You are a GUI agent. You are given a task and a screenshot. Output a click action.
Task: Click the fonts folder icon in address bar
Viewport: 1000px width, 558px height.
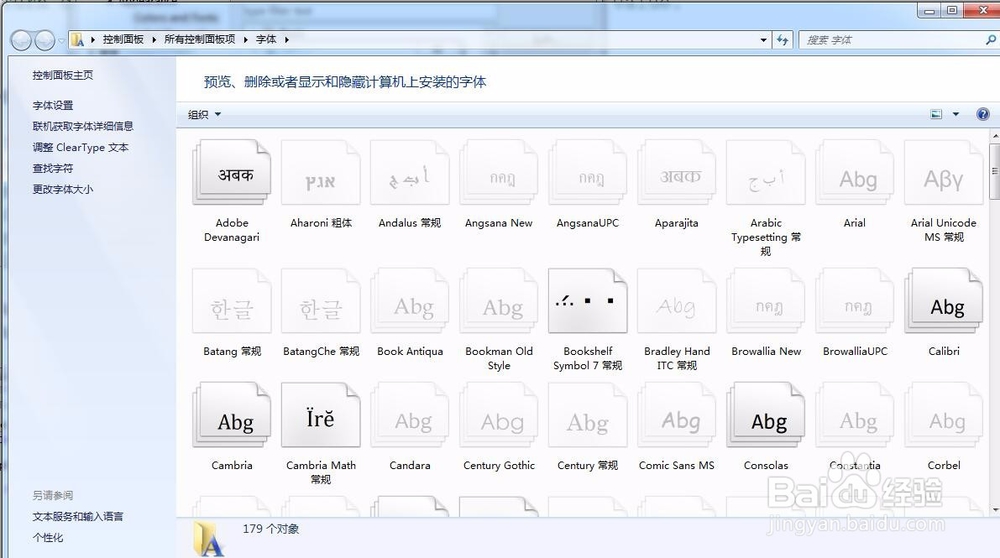[77, 40]
